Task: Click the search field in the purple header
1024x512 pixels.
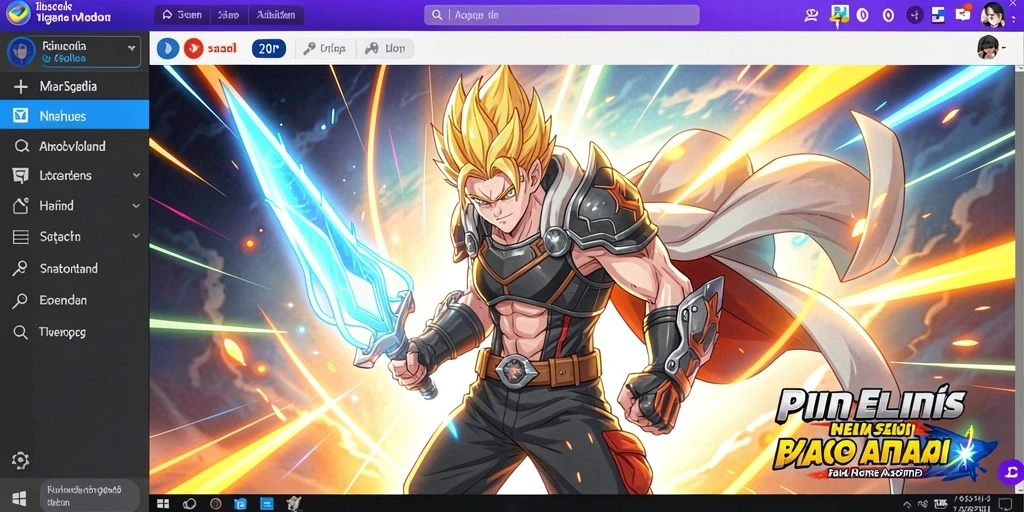Action: 562,14
